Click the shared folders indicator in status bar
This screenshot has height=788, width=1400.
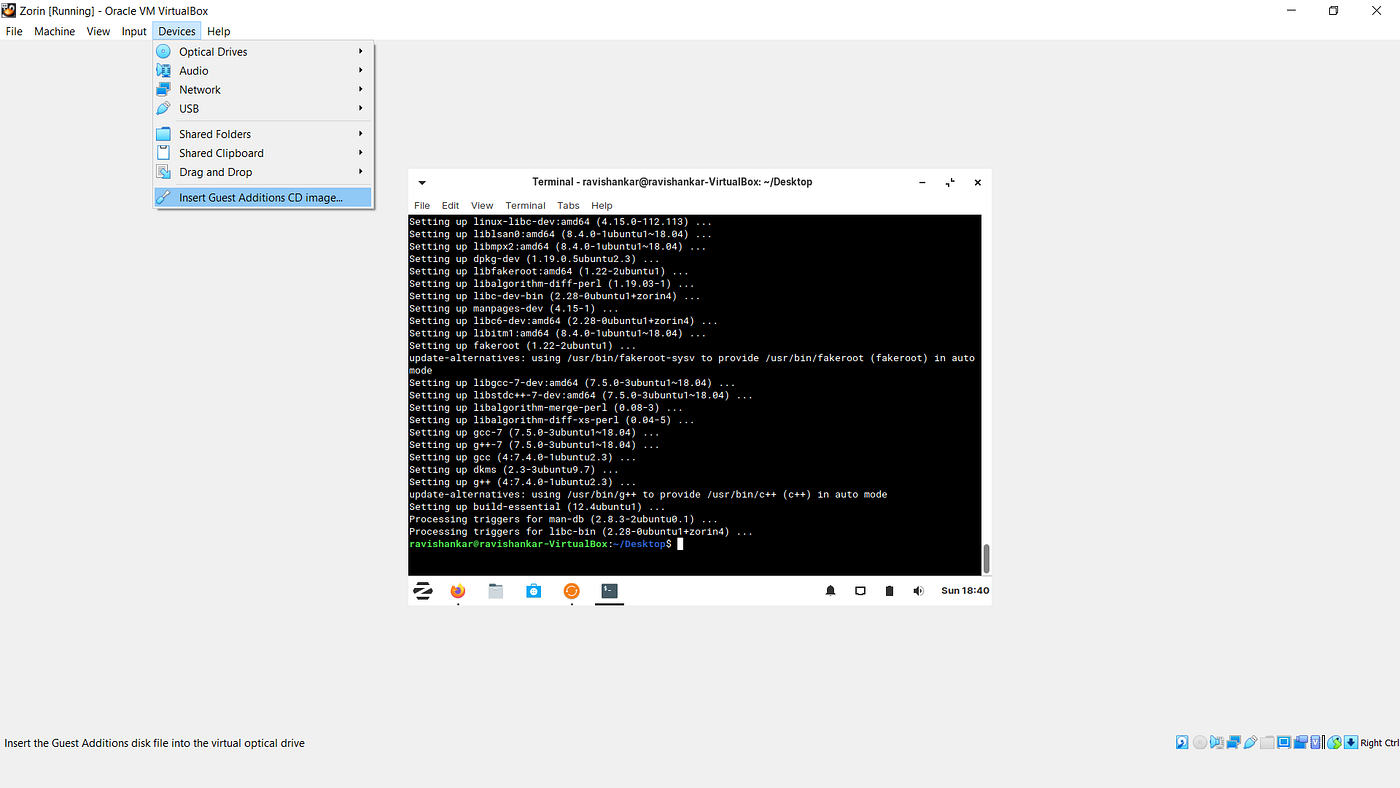point(1267,742)
